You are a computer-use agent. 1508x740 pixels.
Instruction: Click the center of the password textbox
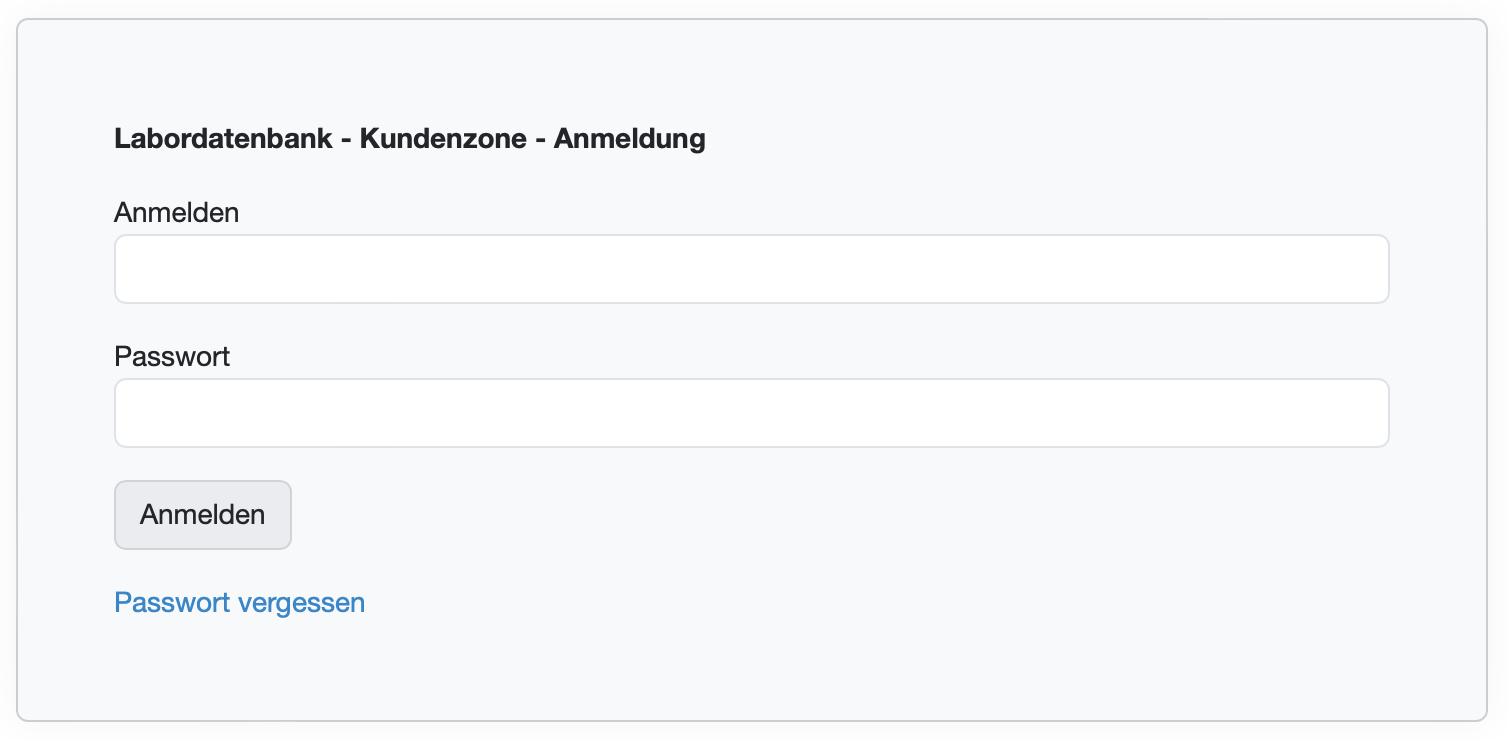750,412
